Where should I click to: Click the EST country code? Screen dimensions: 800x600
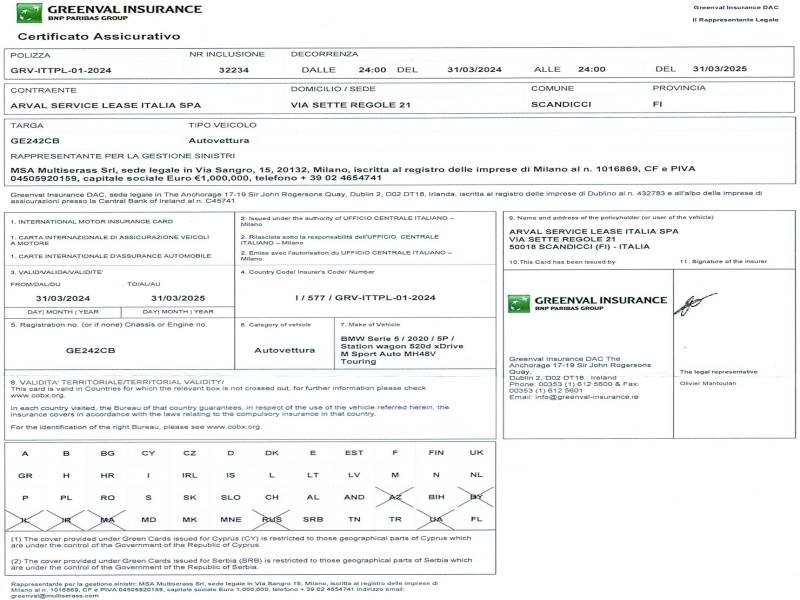coord(354,453)
